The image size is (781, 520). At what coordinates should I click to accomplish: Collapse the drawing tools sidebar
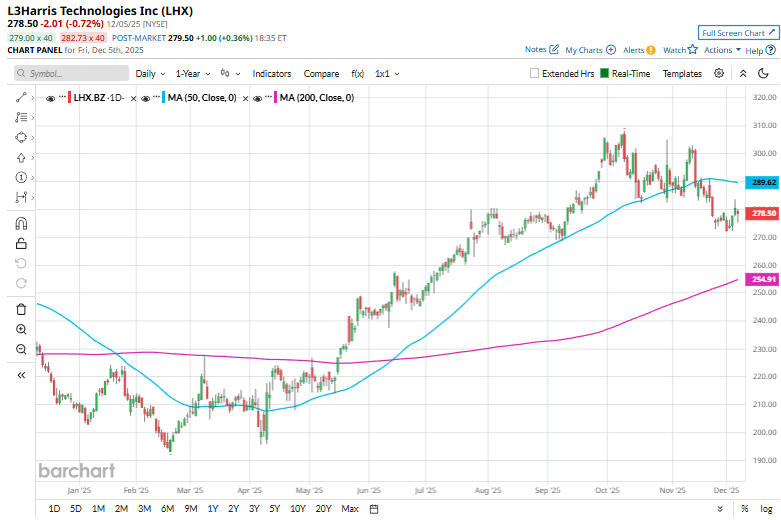point(21,375)
